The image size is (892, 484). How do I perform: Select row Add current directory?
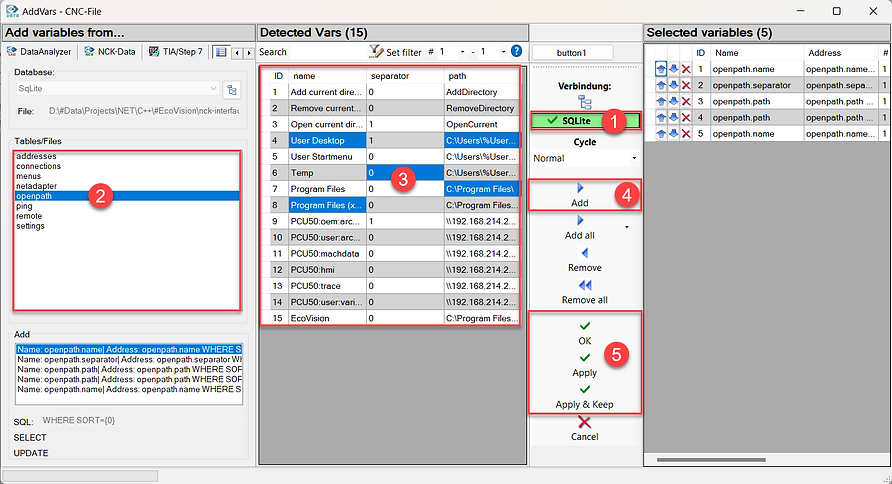390,92
